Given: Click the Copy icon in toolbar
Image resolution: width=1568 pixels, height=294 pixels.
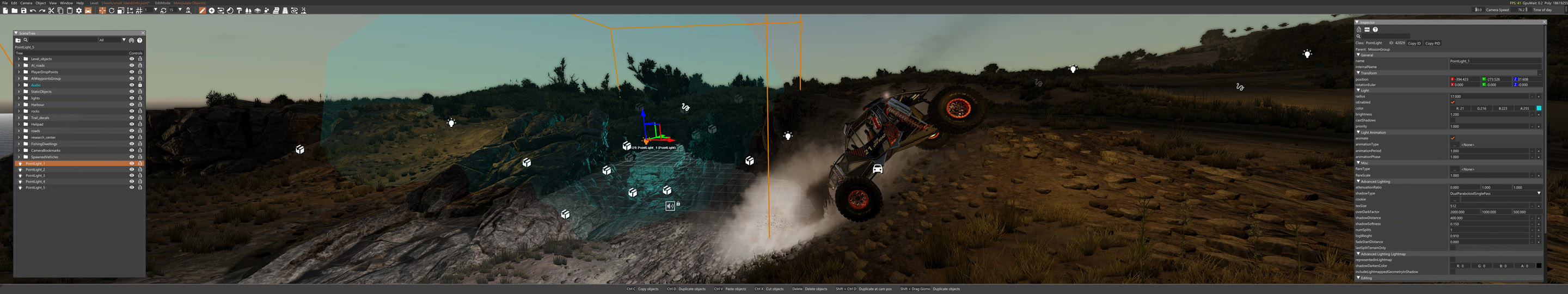Looking at the screenshot, I should pyautogui.click(x=60, y=10).
